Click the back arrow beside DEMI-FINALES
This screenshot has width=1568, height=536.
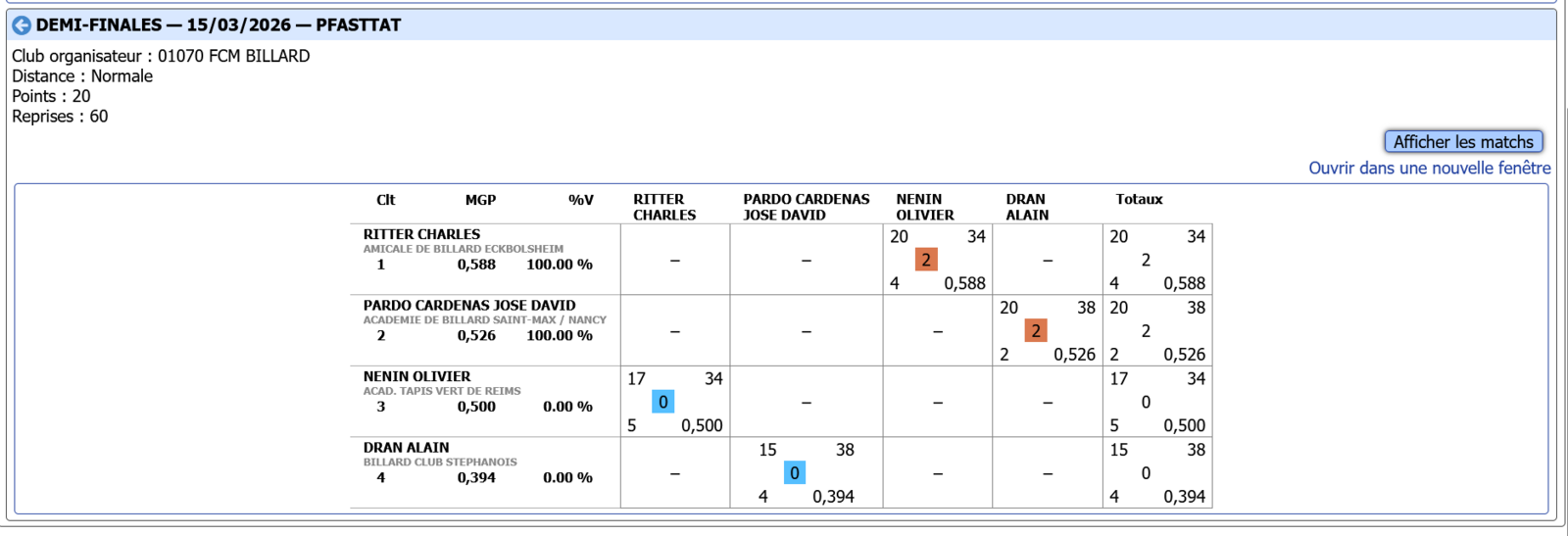[x=22, y=25]
